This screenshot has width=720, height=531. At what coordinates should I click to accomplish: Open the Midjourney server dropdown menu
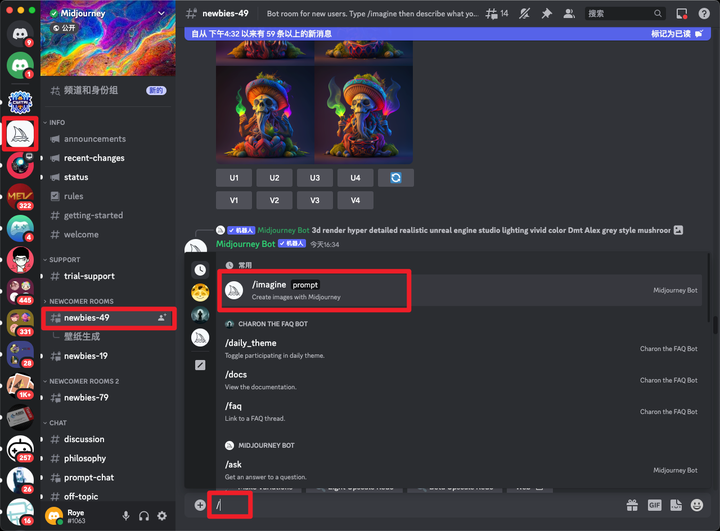(161, 13)
